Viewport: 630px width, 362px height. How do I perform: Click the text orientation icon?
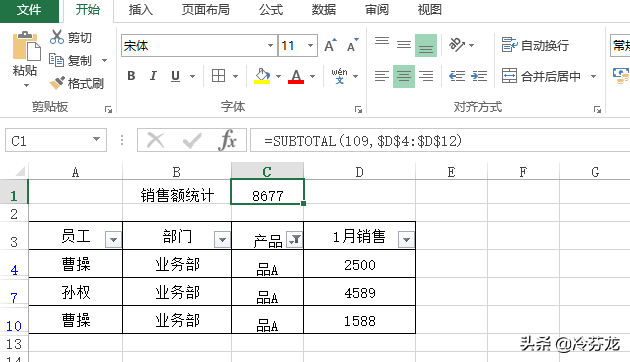tap(457, 45)
